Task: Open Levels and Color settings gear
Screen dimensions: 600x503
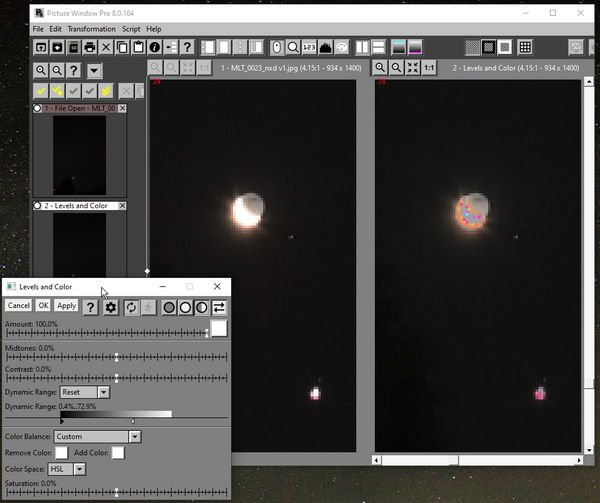Action: (x=111, y=307)
